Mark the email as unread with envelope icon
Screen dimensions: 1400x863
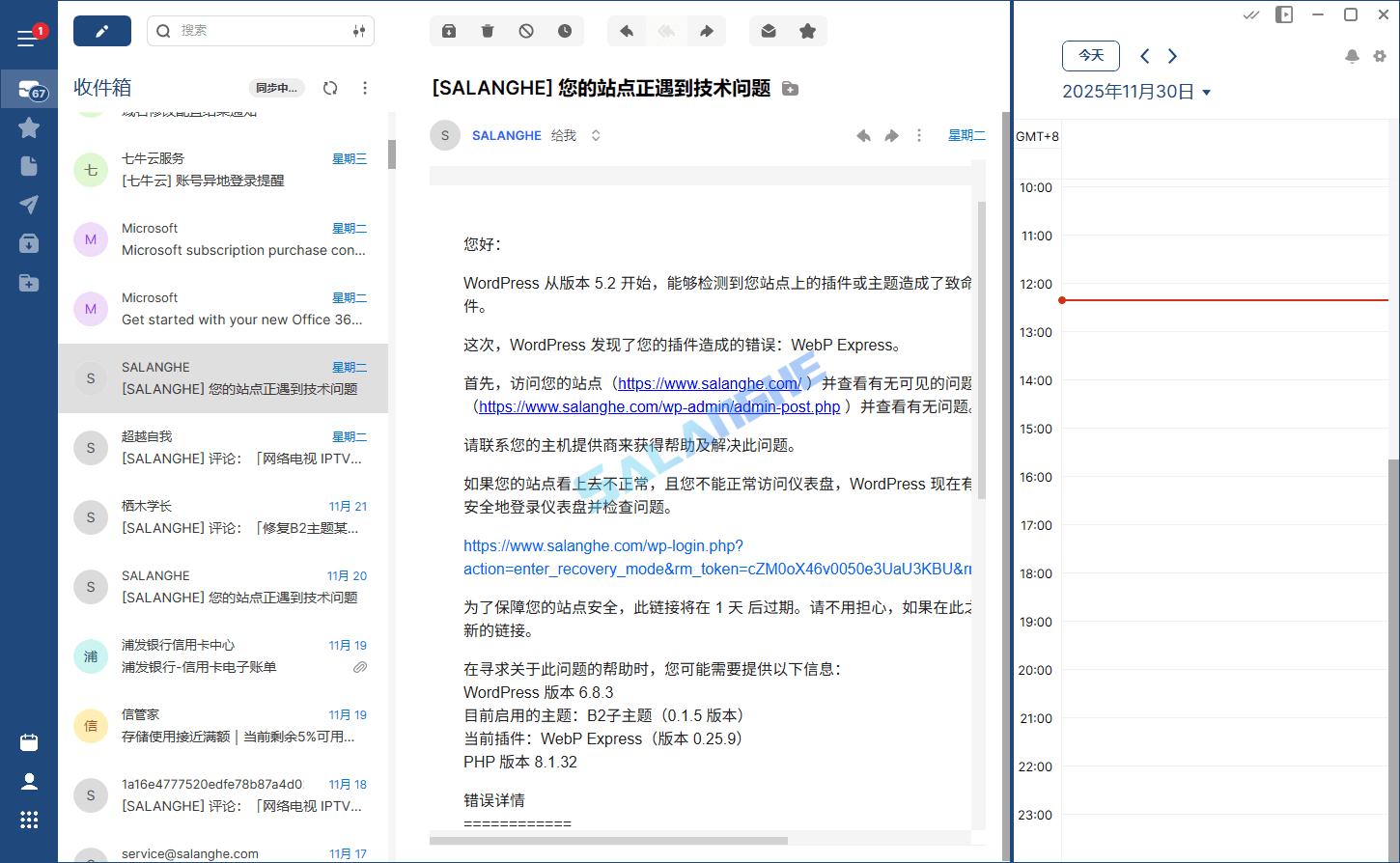tap(769, 30)
